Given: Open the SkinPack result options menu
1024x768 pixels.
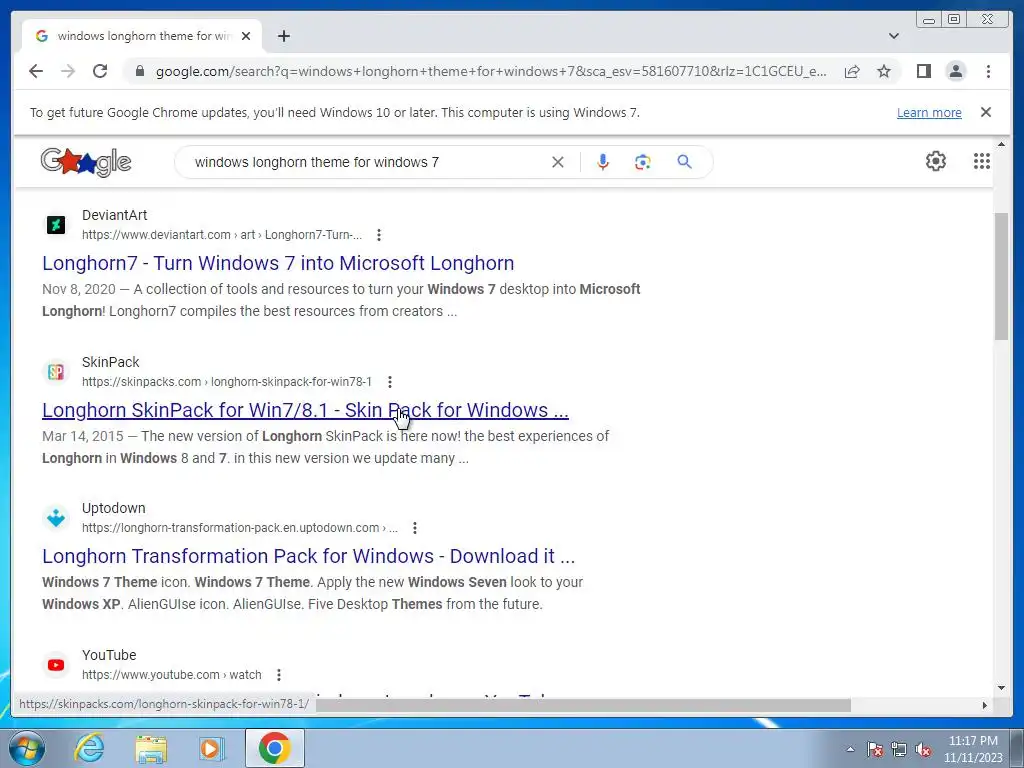Looking at the screenshot, I should (x=390, y=381).
